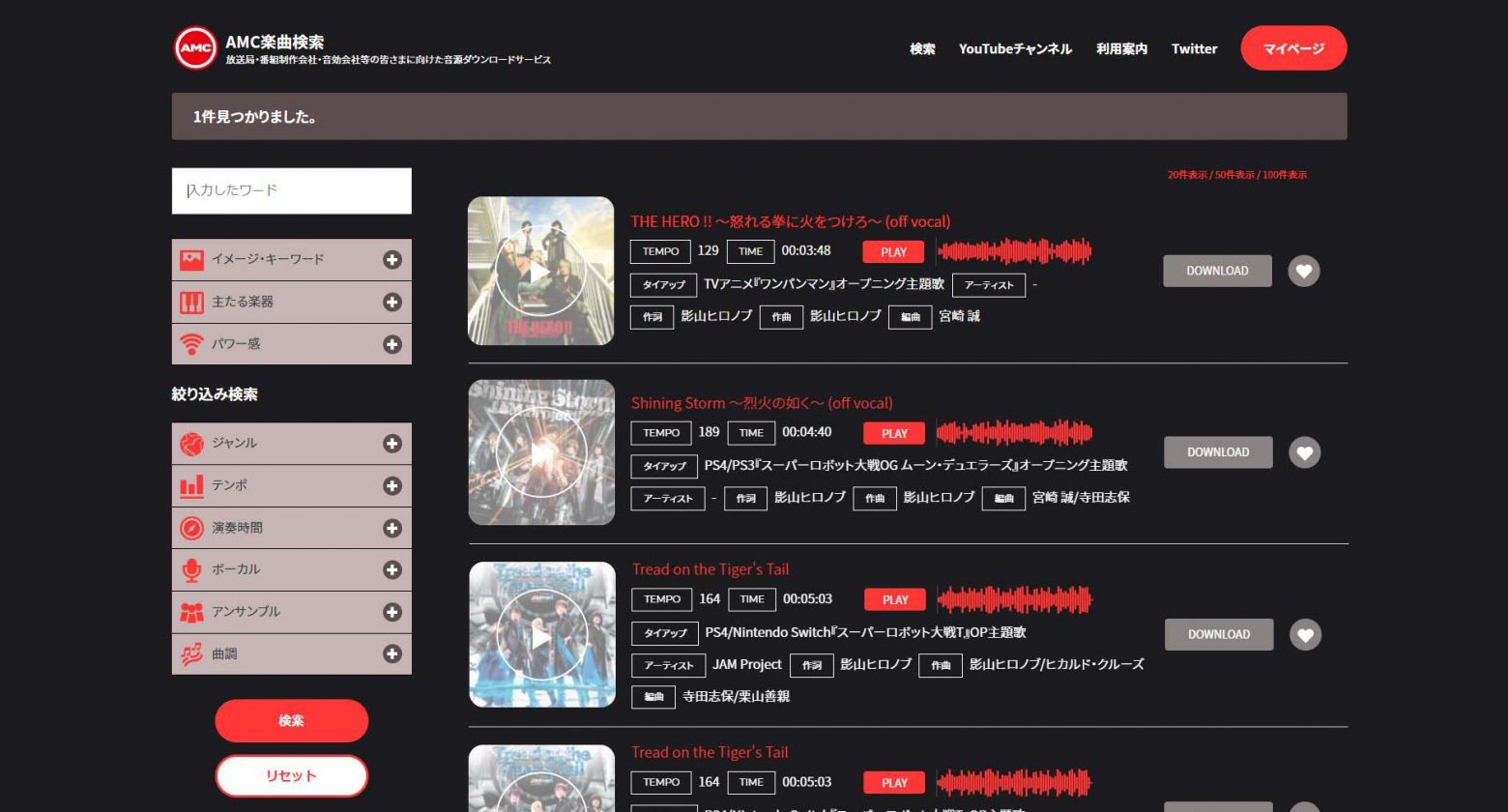
Task: Open second Tread on the Tiger's Tail title
Action: [x=710, y=752]
